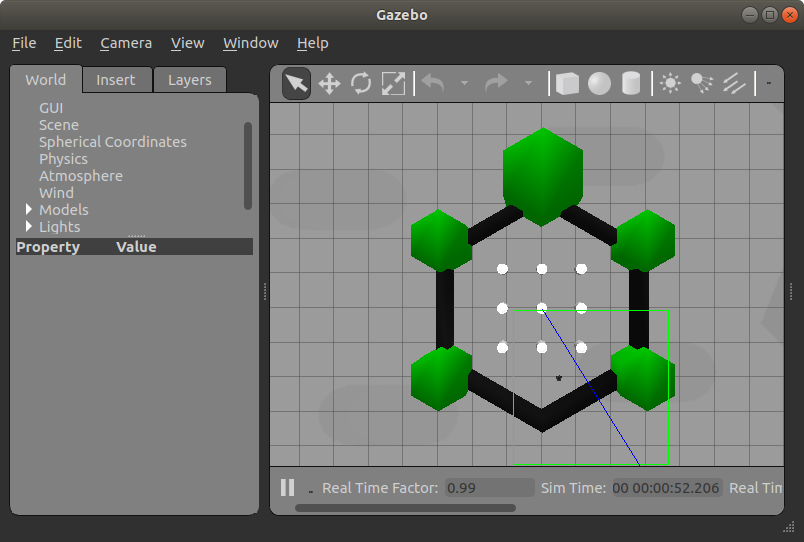This screenshot has height=542, width=804.
Task: Minimize the Gazebo window
Action: click(750, 15)
